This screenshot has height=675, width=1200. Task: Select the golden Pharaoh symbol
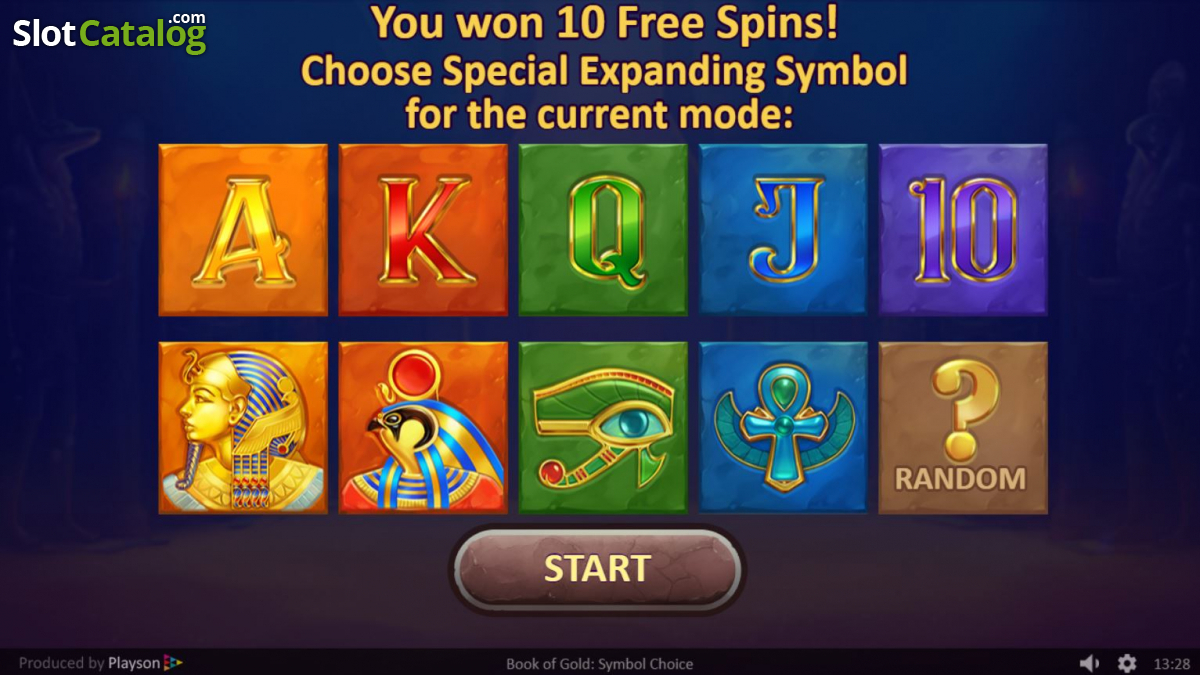[x=243, y=427]
